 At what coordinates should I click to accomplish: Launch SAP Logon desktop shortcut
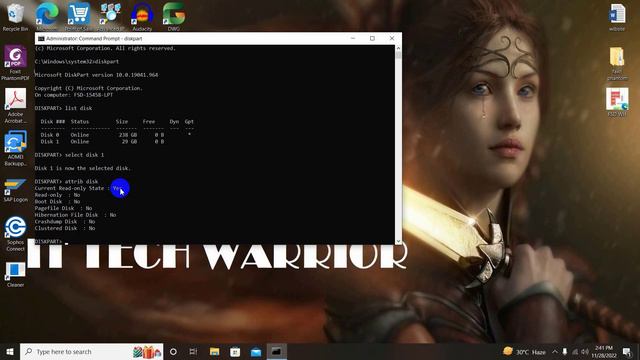pos(16,190)
